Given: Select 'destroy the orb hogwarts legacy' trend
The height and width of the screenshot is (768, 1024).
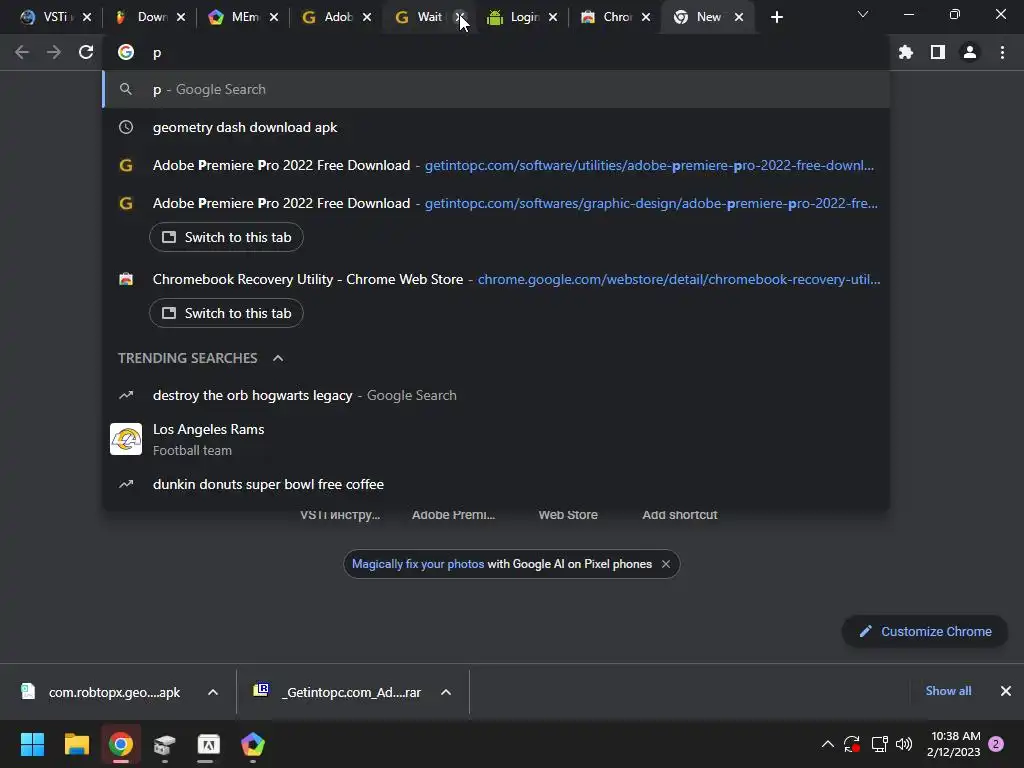Looking at the screenshot, I should tap(496, 395).
